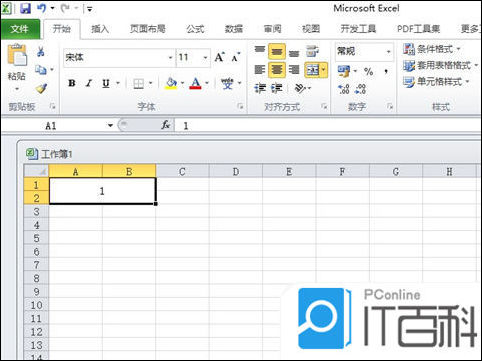Viewport: 482px width, 361px height.
Task: Click the 条件格式 button
Action: tap(432, 49)
